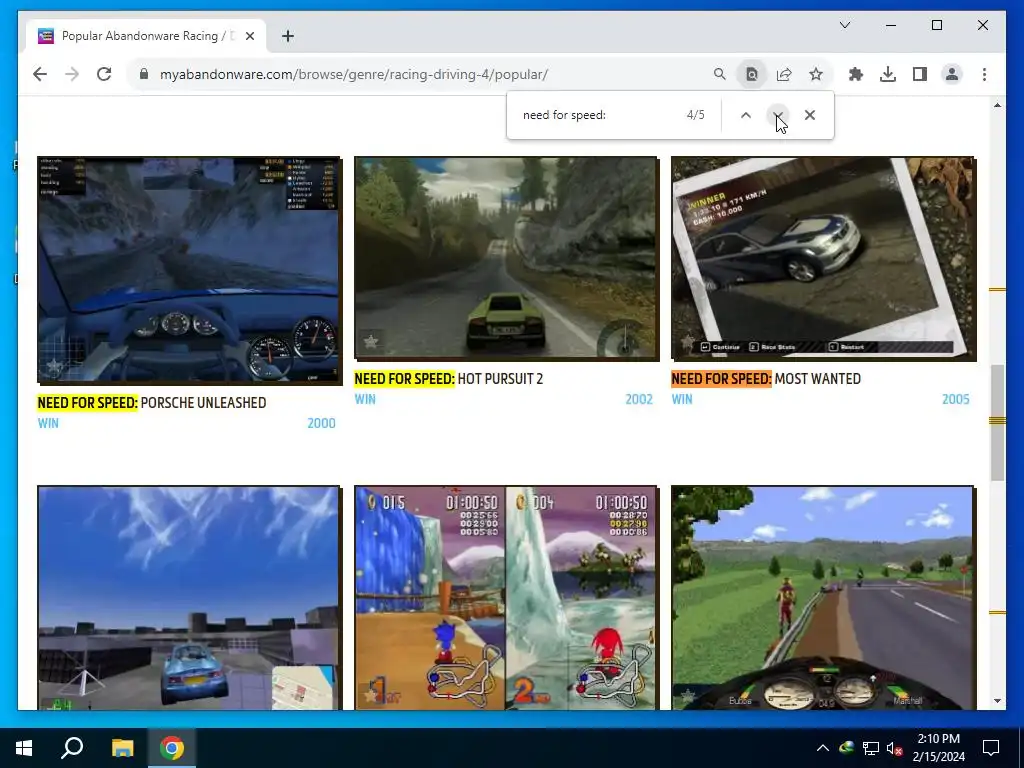Open Need for Speed: Most Wanted link

(x=766, y=379)
